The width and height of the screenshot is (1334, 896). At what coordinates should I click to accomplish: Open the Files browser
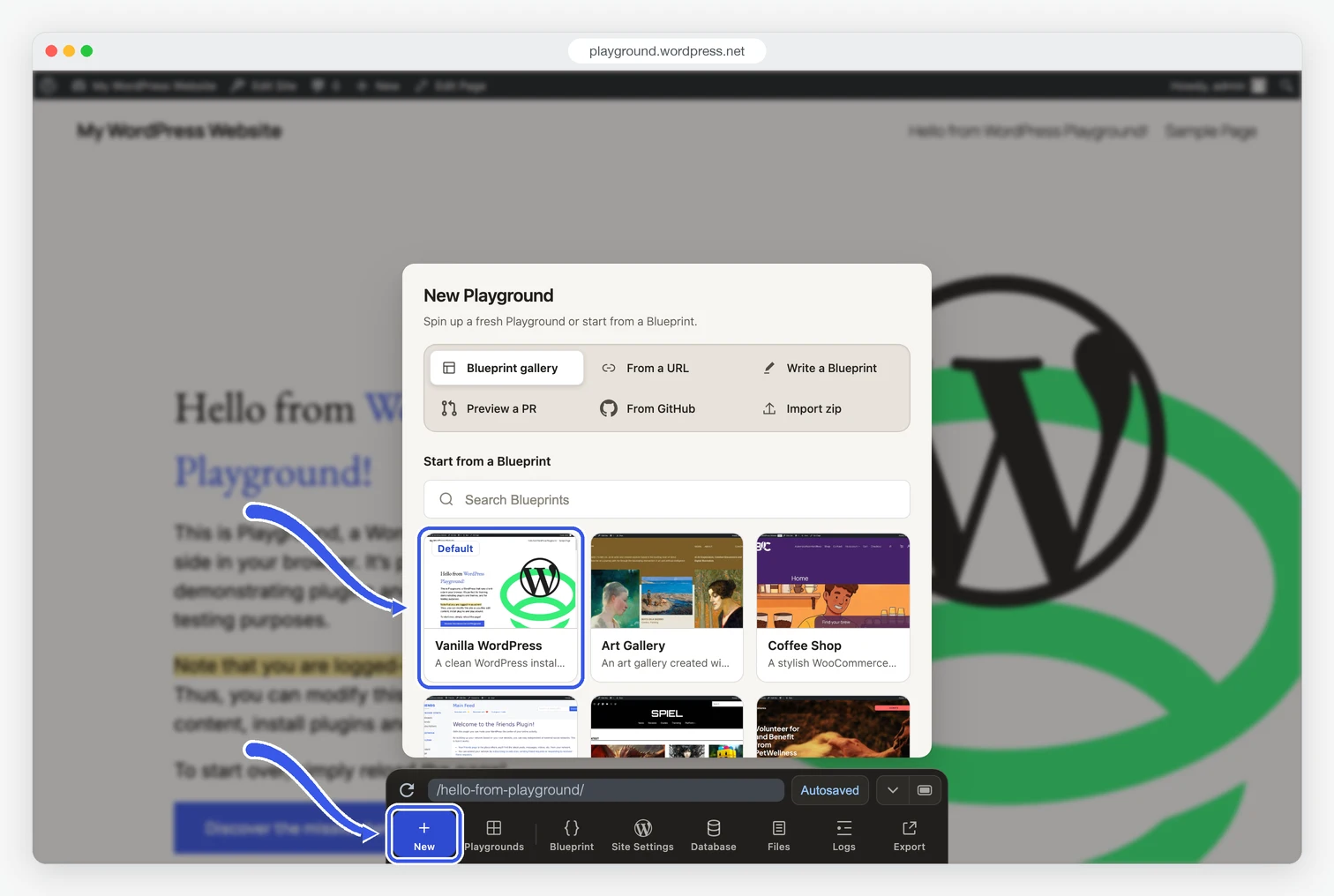(779, 834)
